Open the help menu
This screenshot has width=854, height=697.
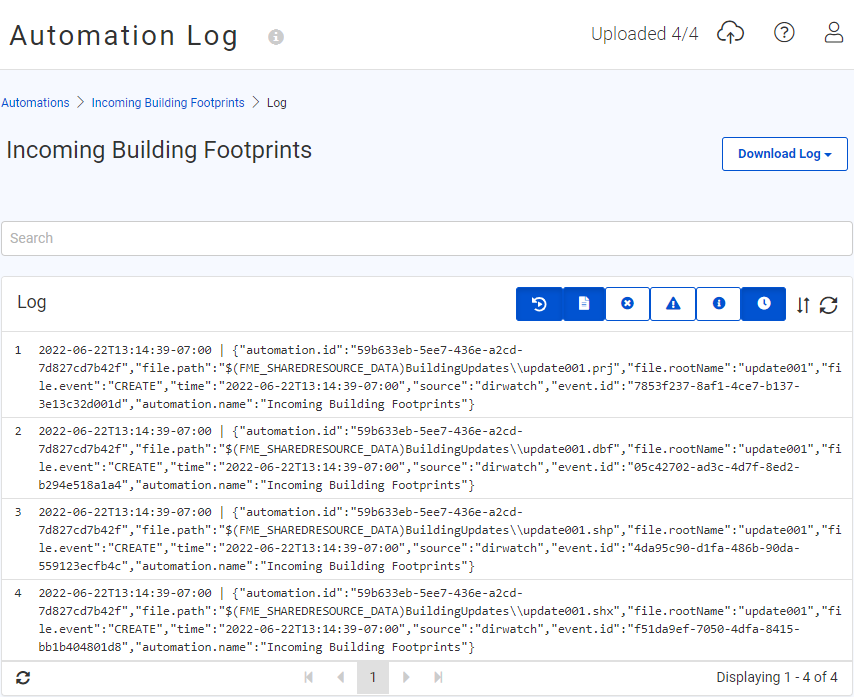tap(784, 32)
